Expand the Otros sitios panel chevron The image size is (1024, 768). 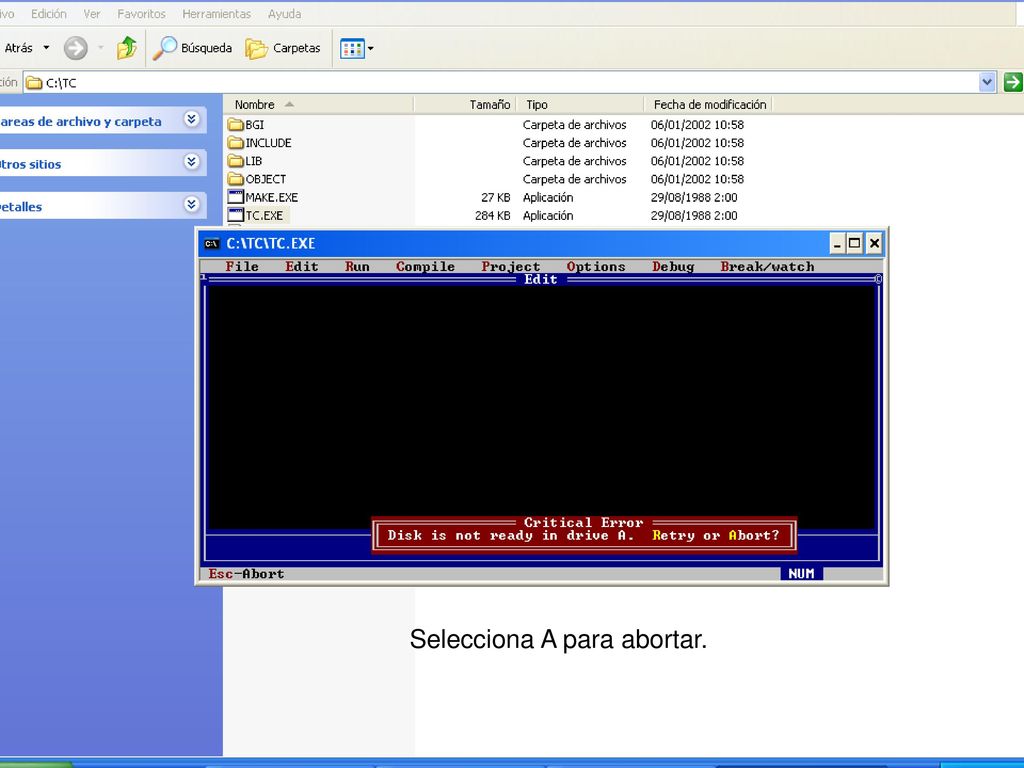coord(191,162)
